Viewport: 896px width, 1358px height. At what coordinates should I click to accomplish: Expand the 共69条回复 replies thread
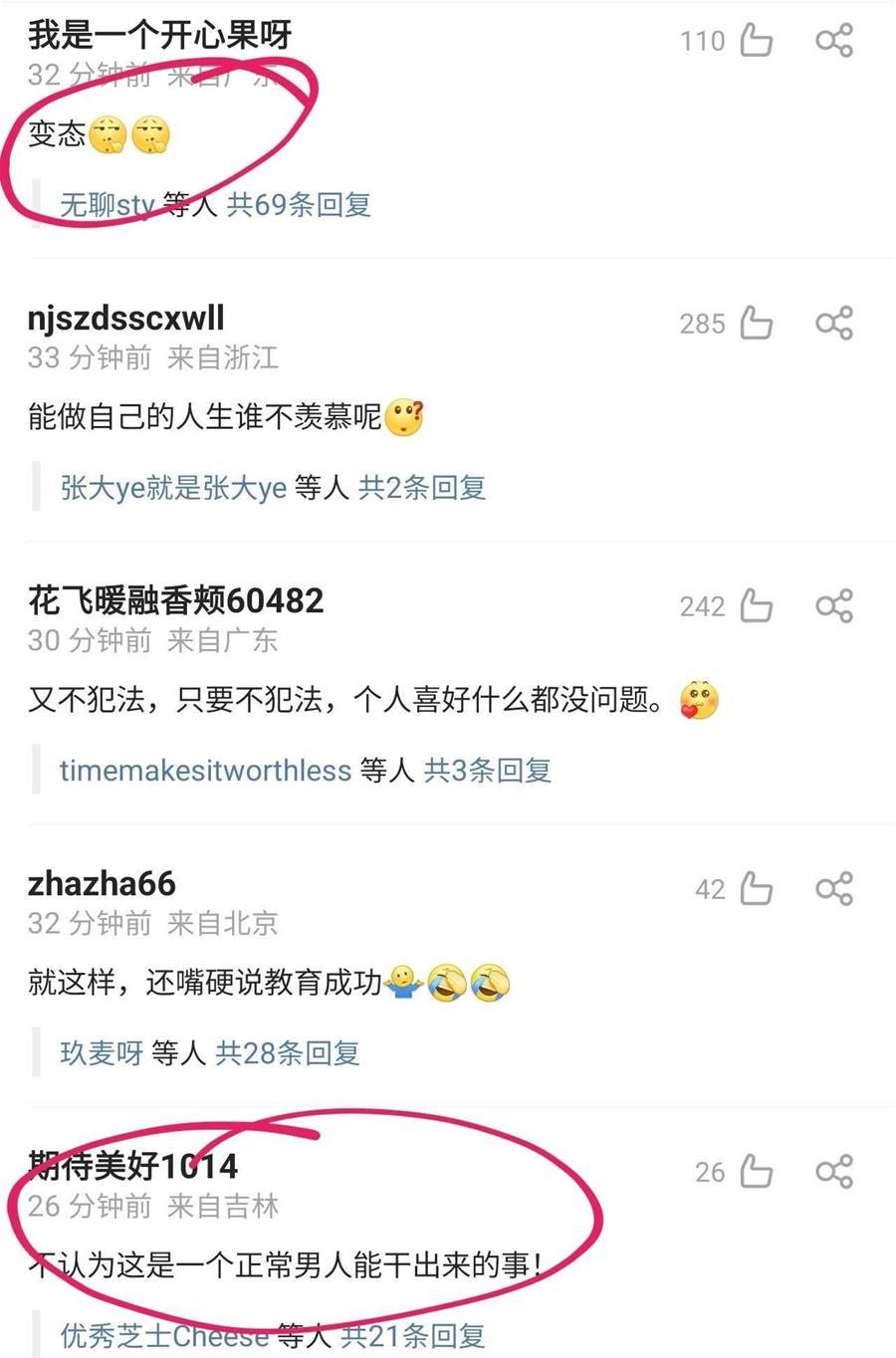[299, 205]
